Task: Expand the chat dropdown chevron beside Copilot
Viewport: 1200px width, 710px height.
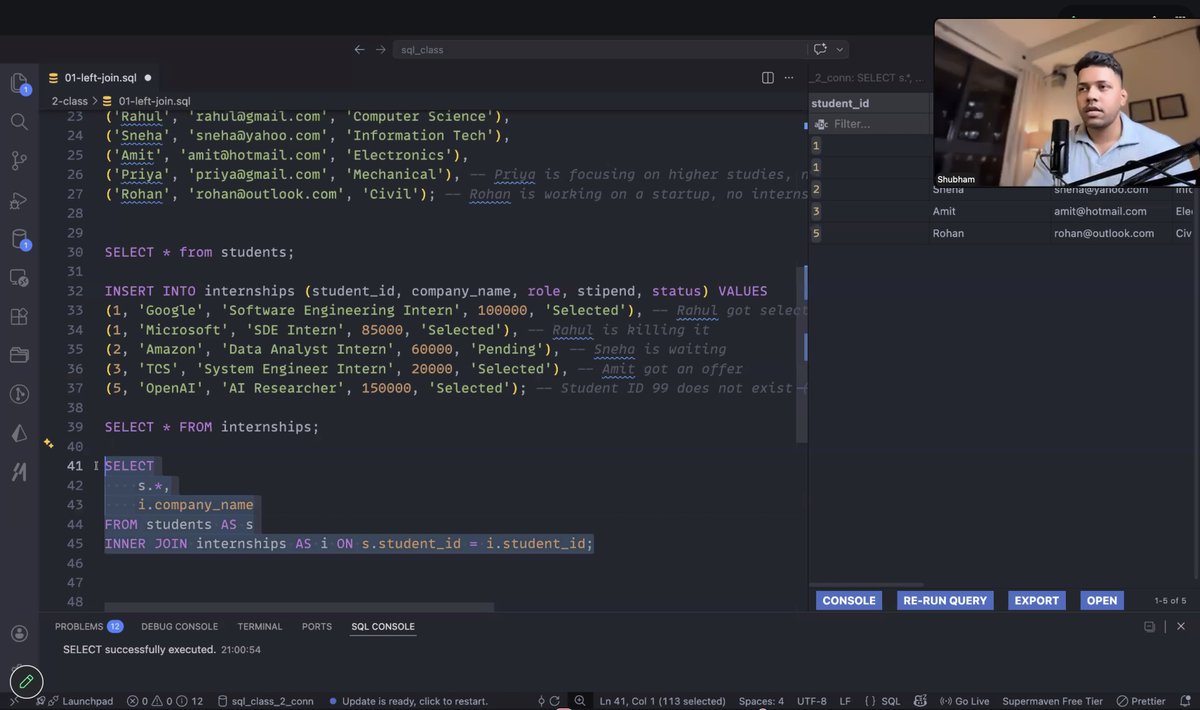Action: click(x=840, y=49)
